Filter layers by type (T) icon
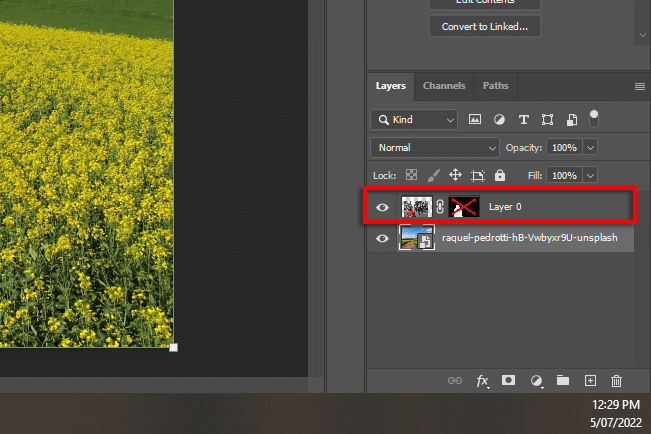Viewport: 651px width, 434px height. pyautogui.click(x=523, y=119)
